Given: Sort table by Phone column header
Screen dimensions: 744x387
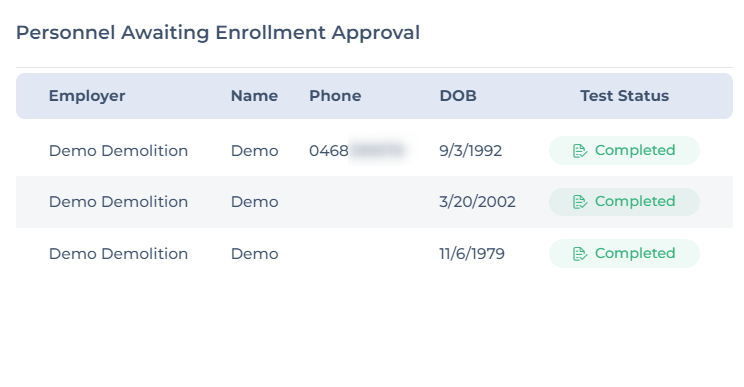Looking at the screenshot, I should coord(335,96).
